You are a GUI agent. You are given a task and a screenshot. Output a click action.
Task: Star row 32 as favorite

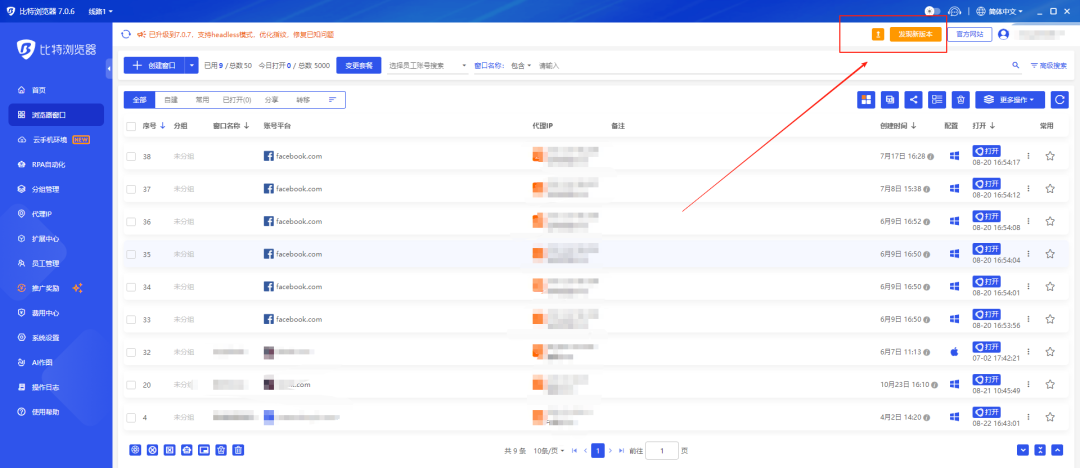point(1050,352)
